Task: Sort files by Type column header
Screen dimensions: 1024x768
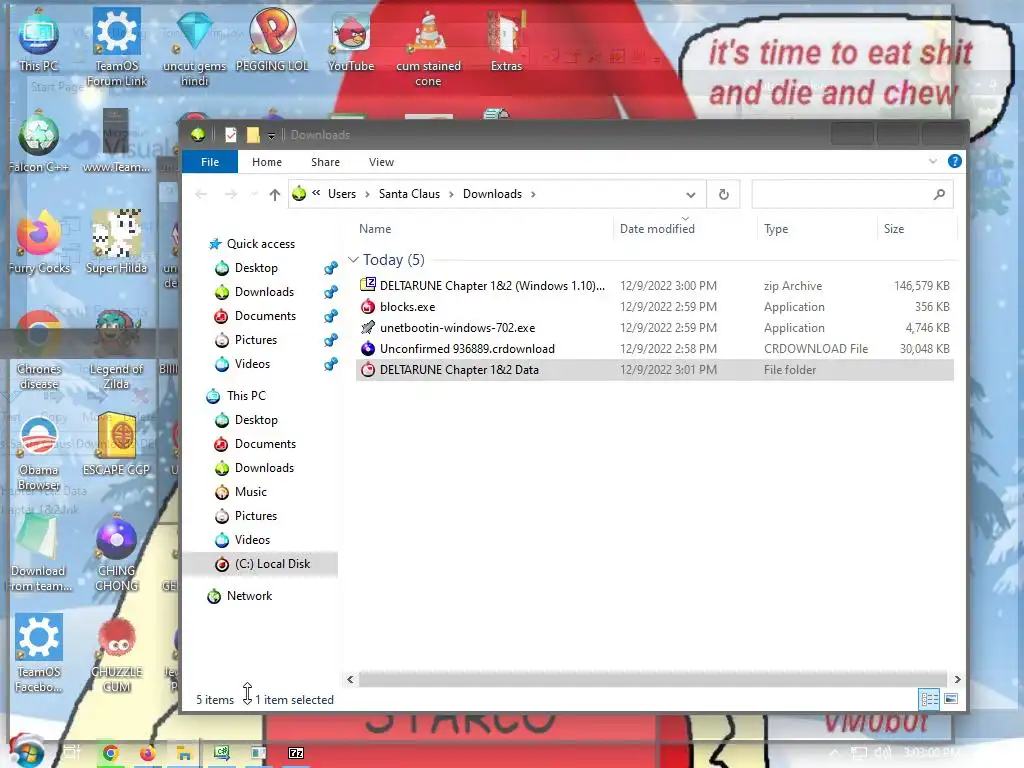Action: coord(776,229)
